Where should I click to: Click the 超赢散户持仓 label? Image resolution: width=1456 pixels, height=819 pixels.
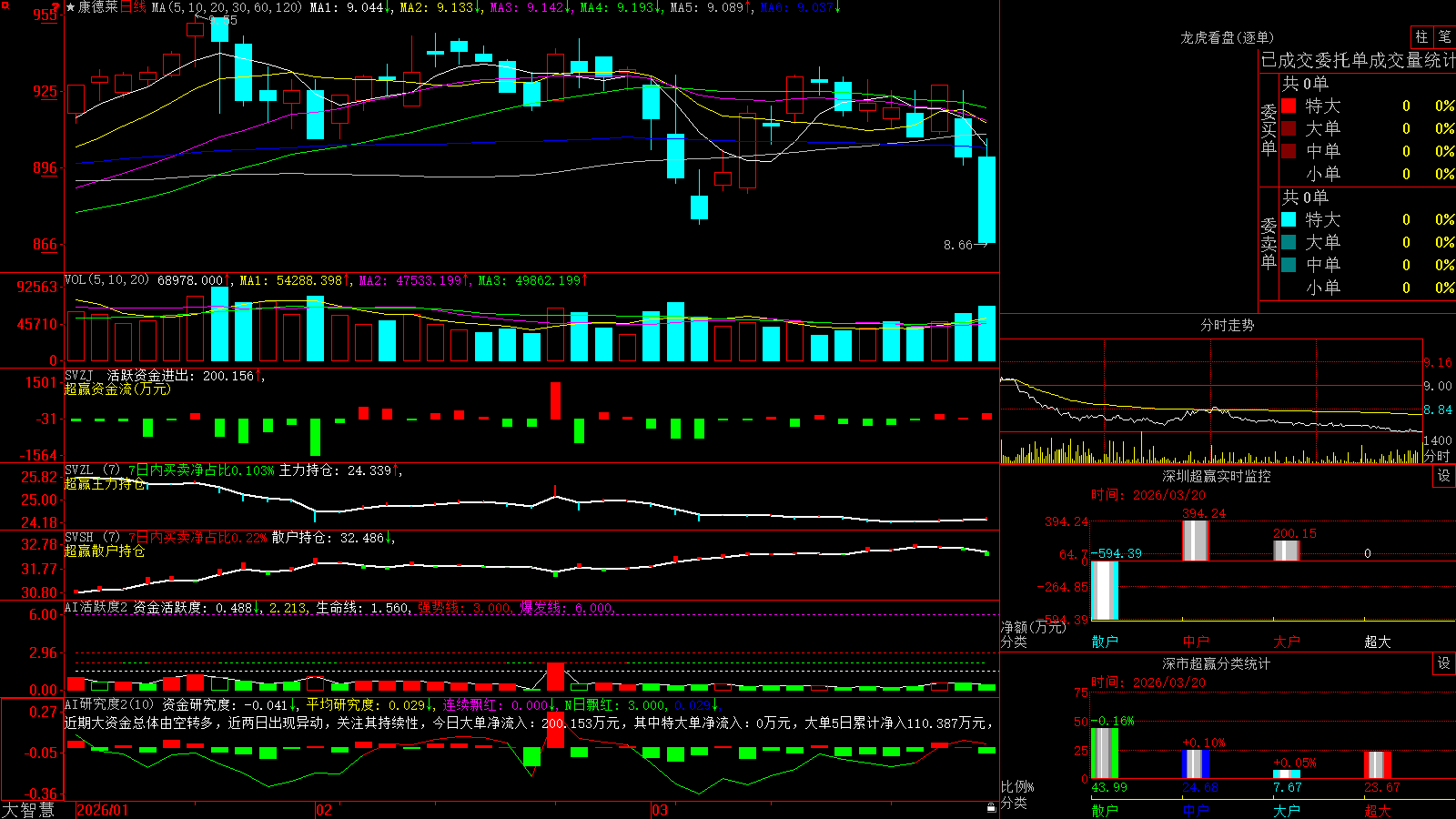pos(105,551)
